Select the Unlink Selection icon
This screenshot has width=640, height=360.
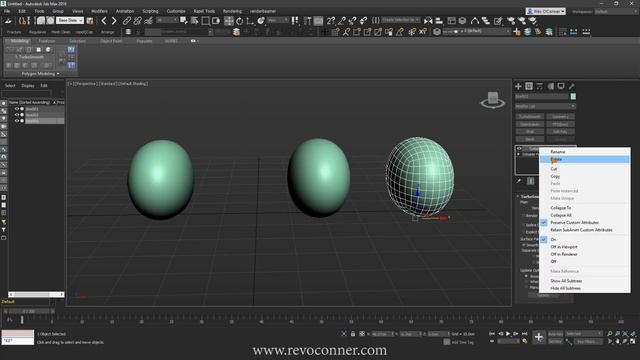pos(138,20)
